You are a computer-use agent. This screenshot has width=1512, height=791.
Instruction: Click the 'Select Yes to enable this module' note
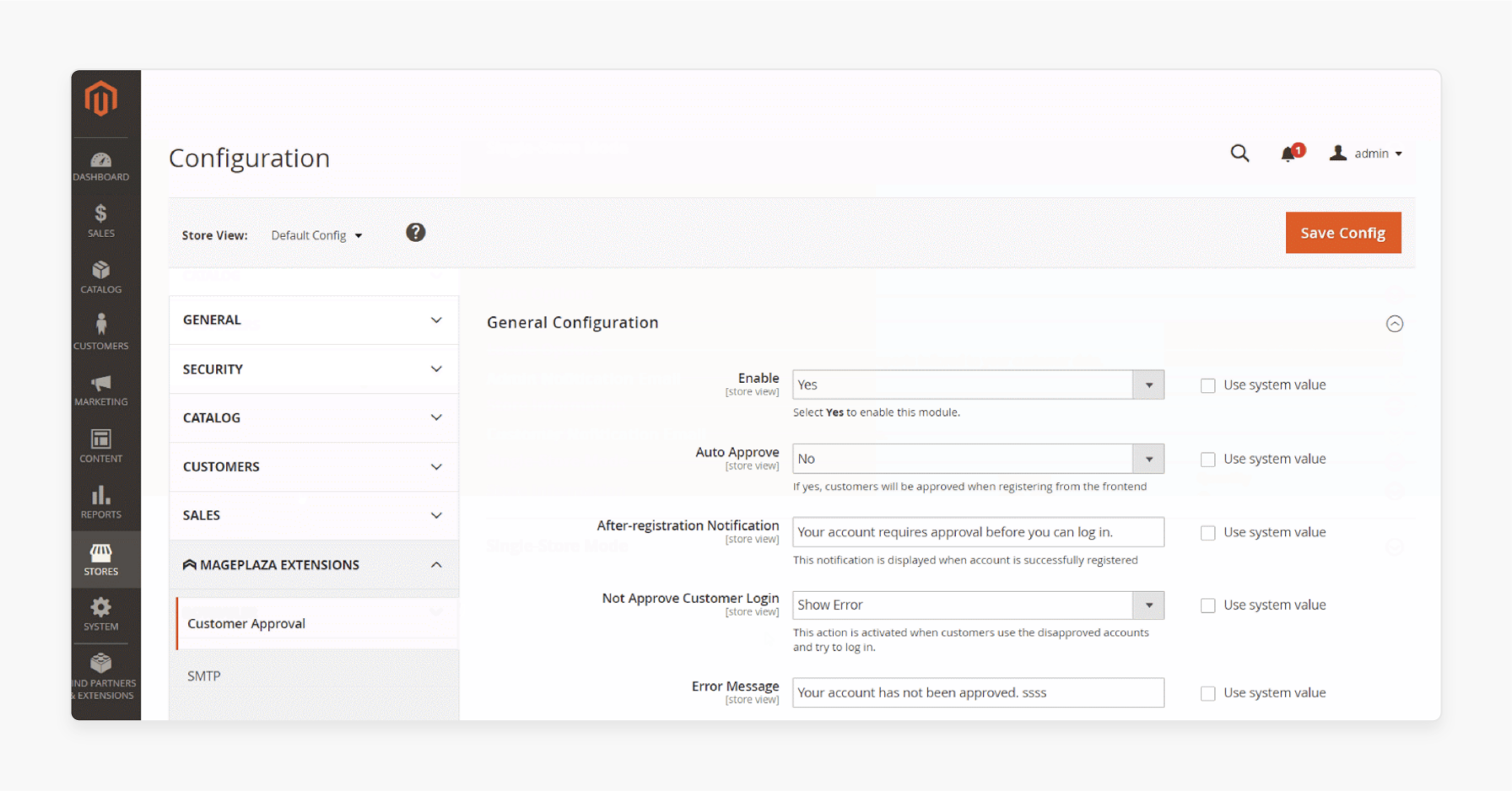point(876,412)
